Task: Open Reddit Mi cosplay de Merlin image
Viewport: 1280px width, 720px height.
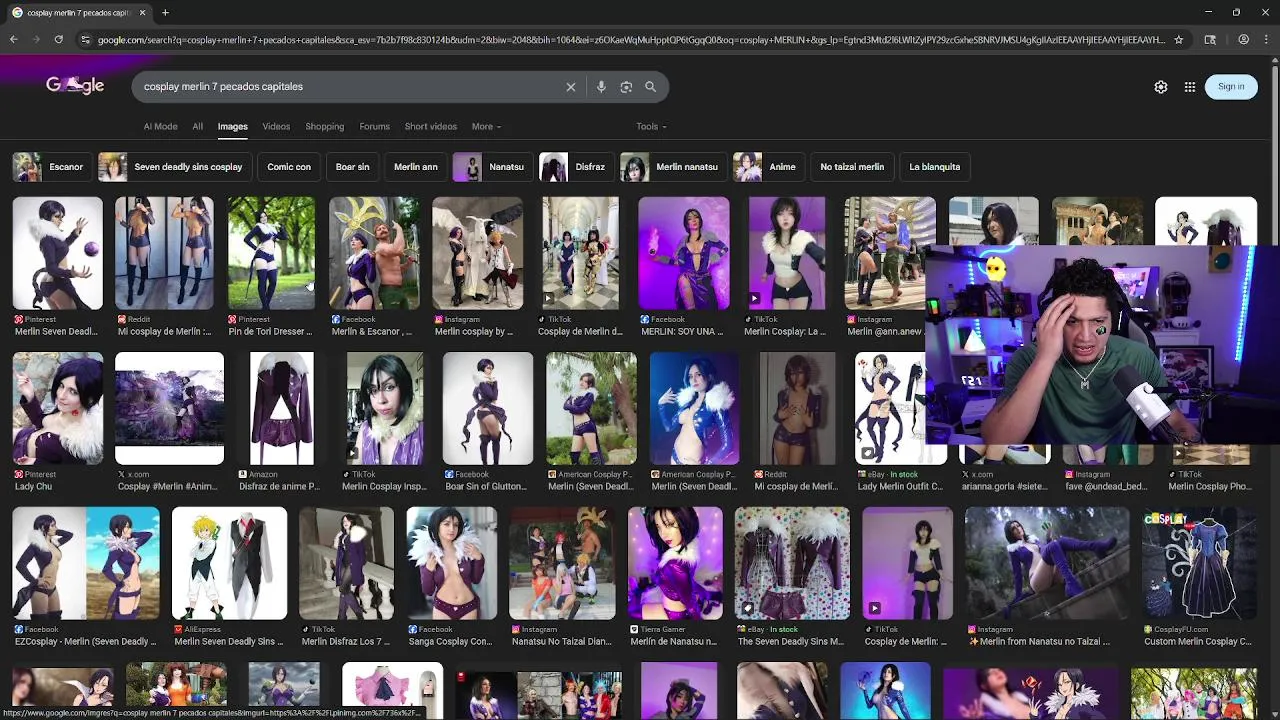Action: [164, 254]
